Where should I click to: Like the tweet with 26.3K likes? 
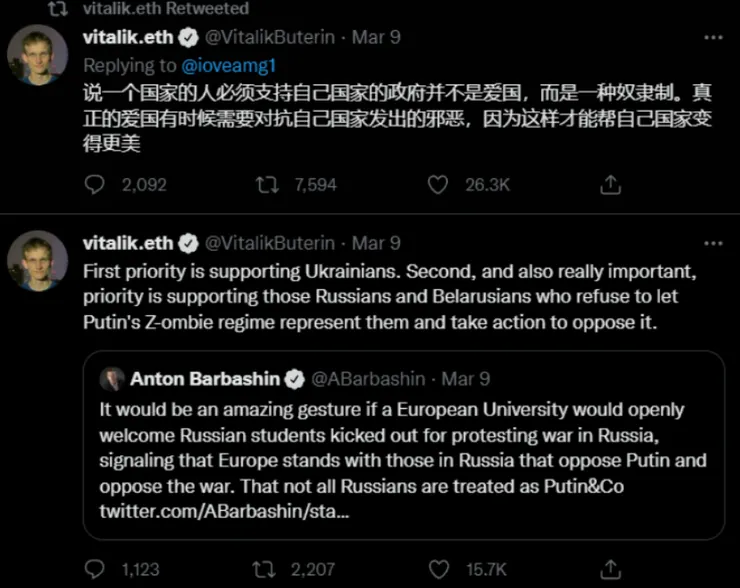438,184
